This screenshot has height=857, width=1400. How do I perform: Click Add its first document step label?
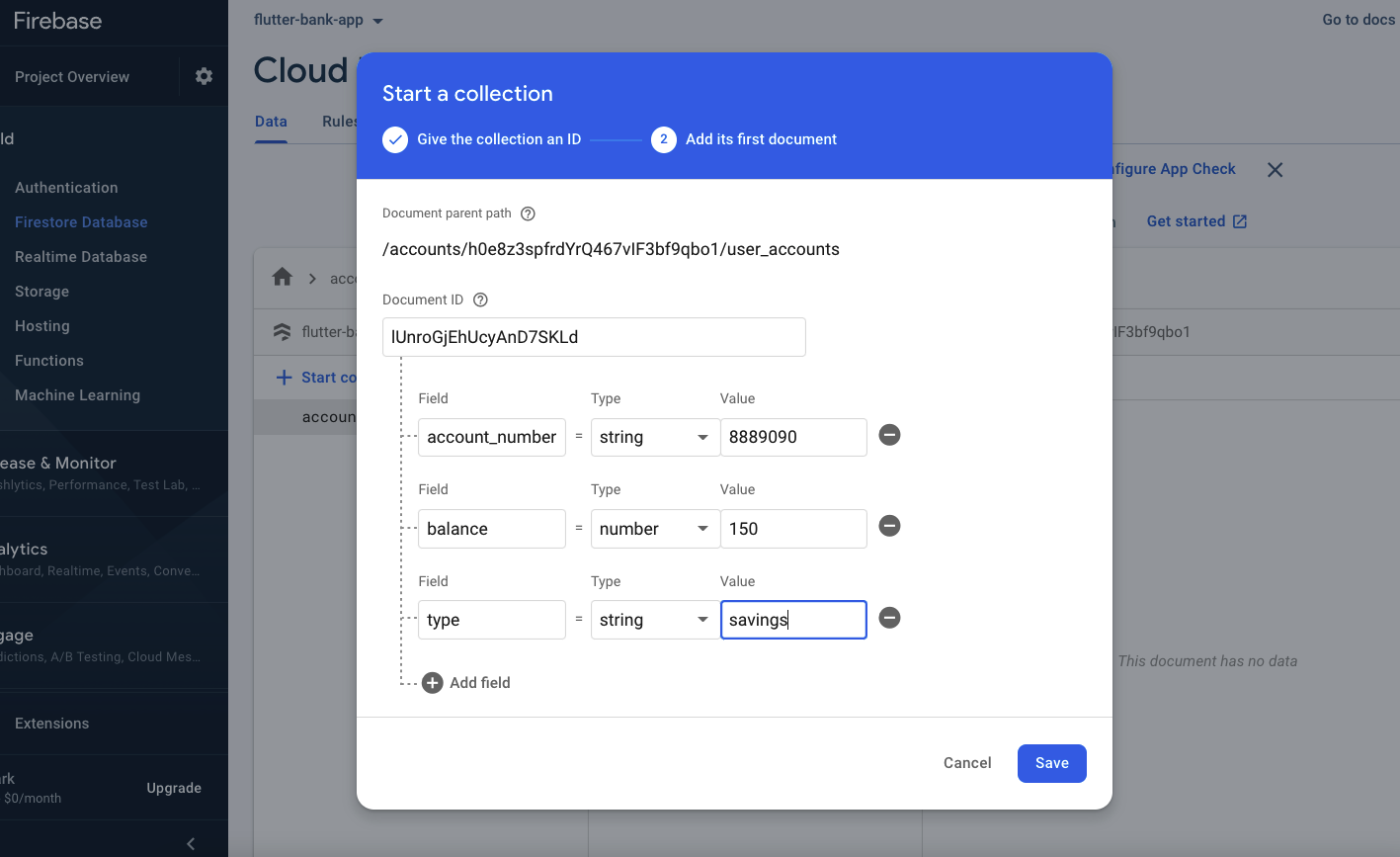761,139
